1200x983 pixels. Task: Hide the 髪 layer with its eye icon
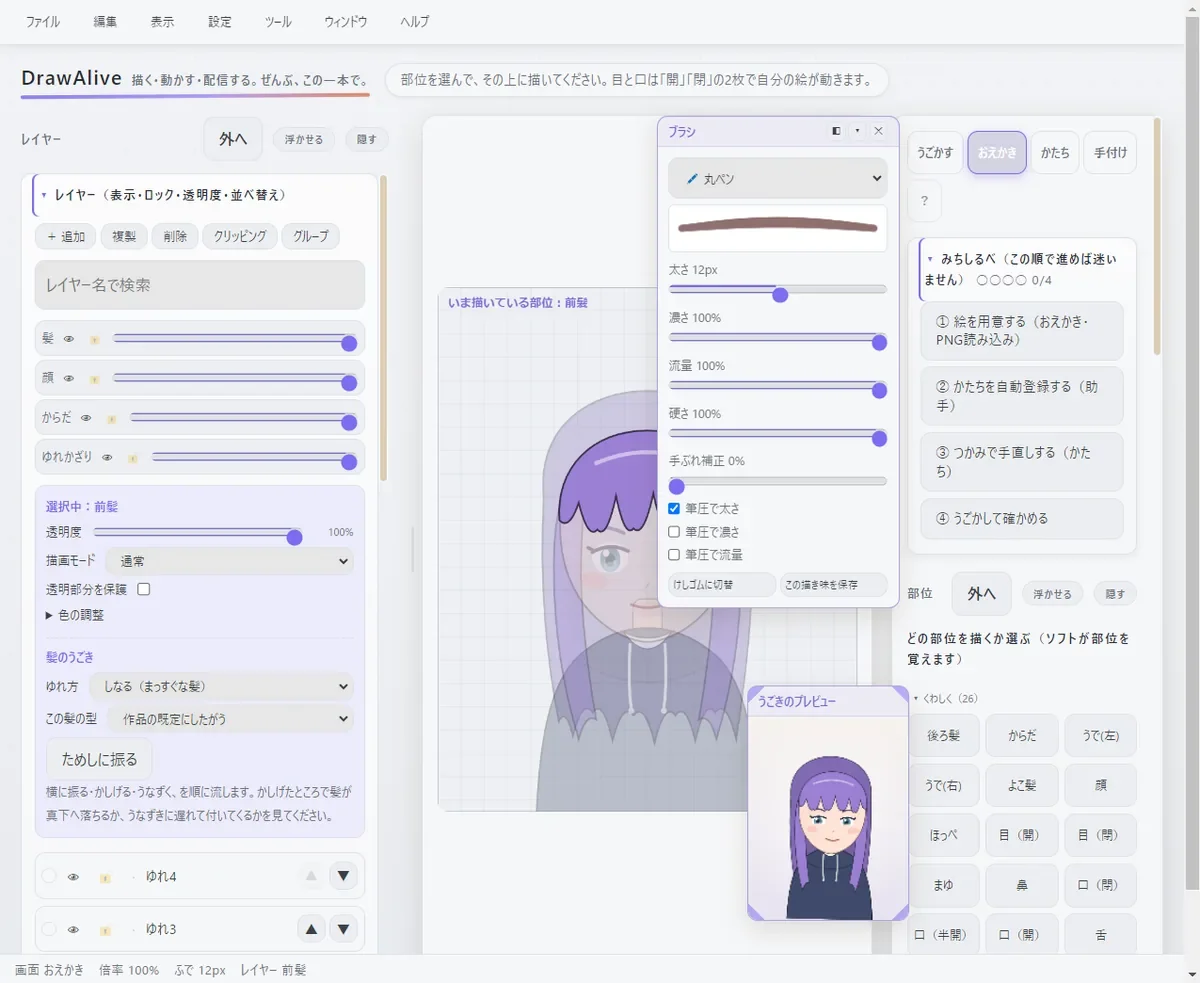69,340
